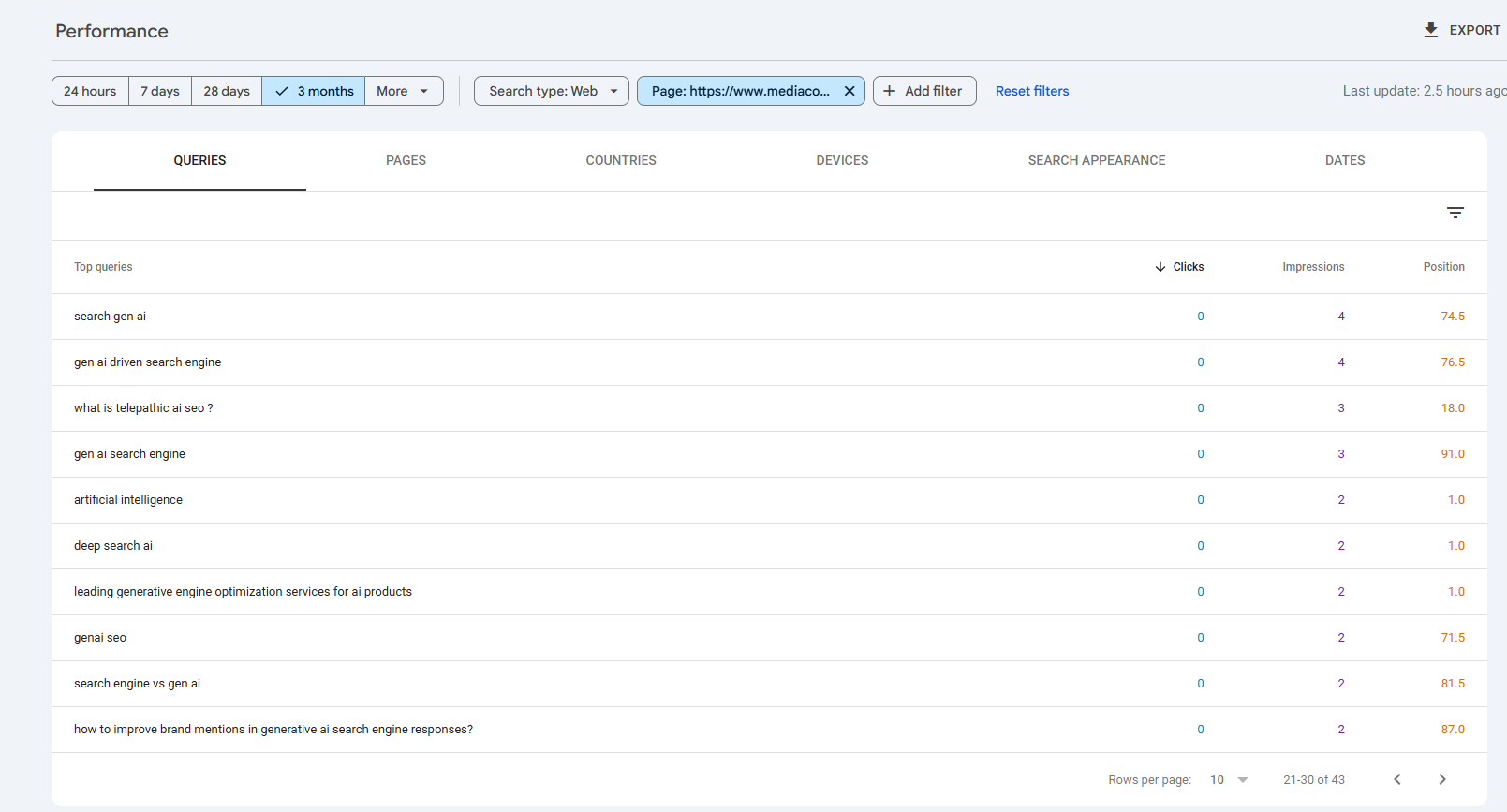The height and width of the screenshot is (812, 1507).
Task: Switch to the COUNTRIES tab
Action: (621, 161)
